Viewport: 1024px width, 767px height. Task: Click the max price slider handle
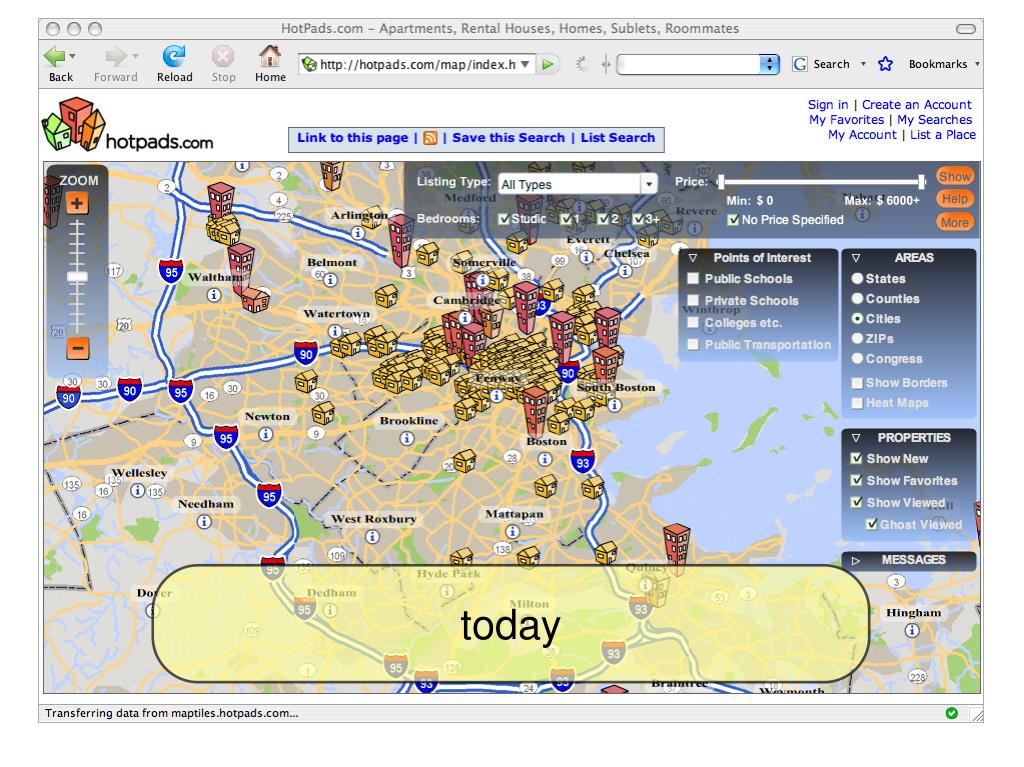click(x=921, y=182)
